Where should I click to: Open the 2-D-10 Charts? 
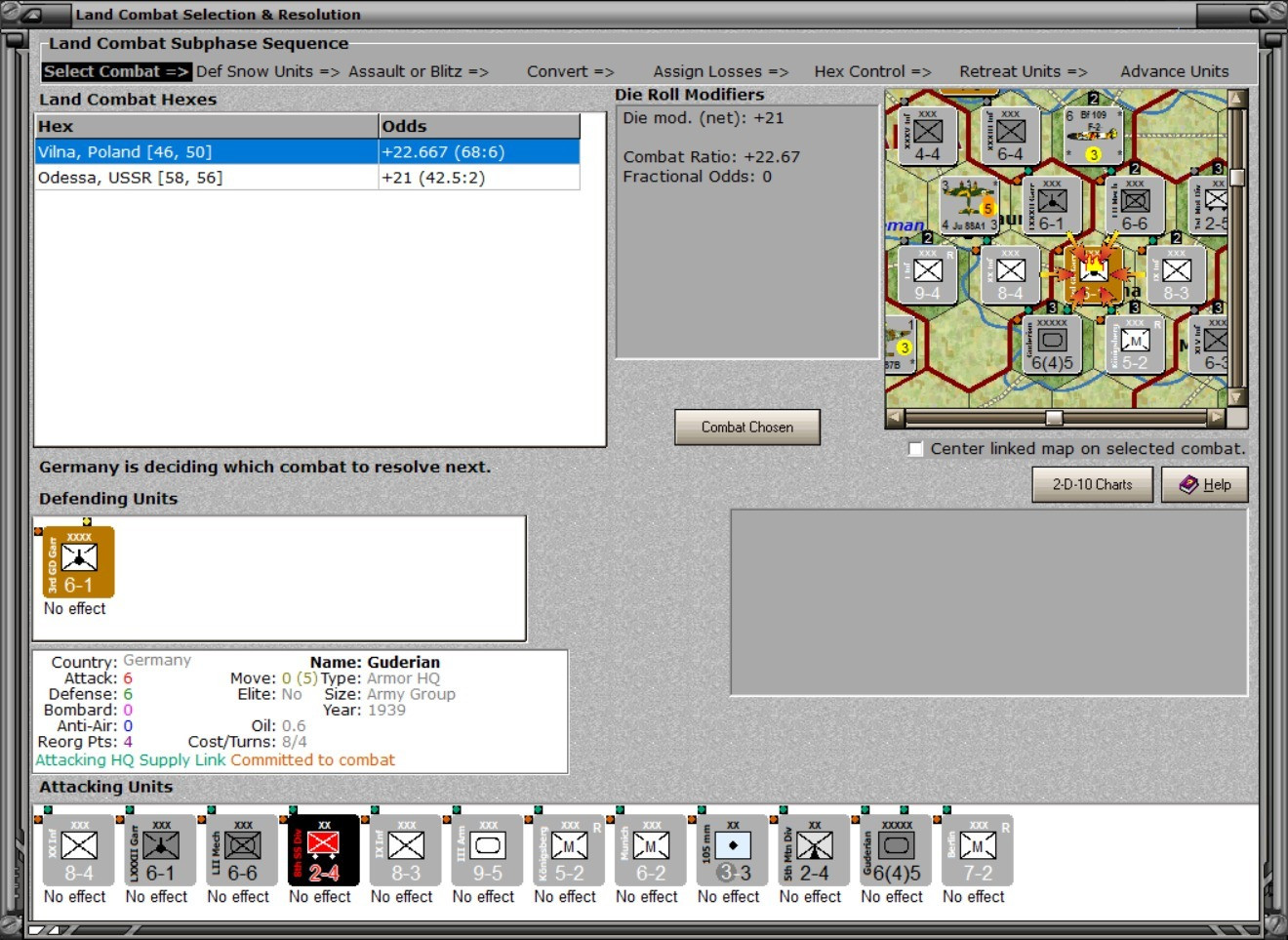click(1093, 484)
